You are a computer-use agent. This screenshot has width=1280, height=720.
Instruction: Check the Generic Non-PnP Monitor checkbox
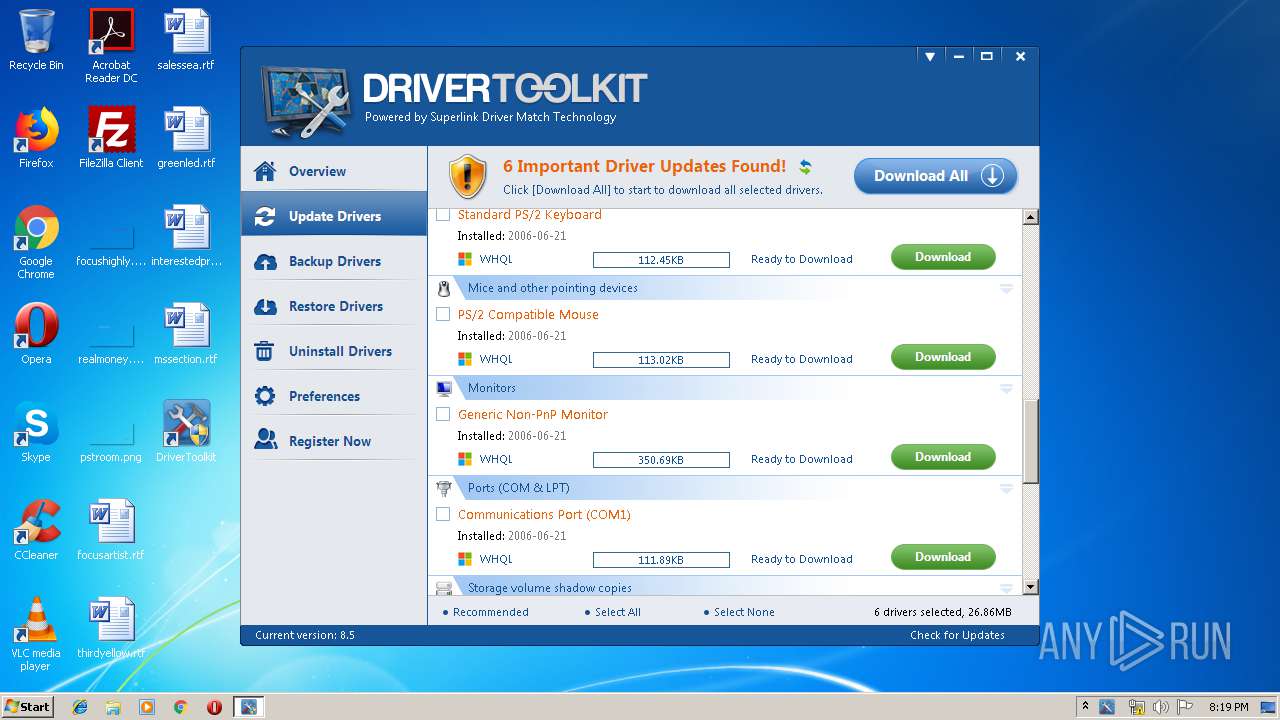[443, 414]
